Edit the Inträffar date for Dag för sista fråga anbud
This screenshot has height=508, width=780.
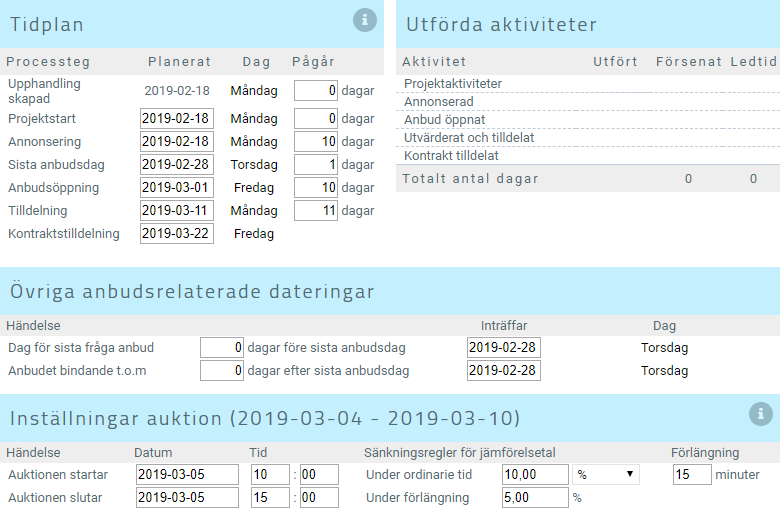coord(503,347)
